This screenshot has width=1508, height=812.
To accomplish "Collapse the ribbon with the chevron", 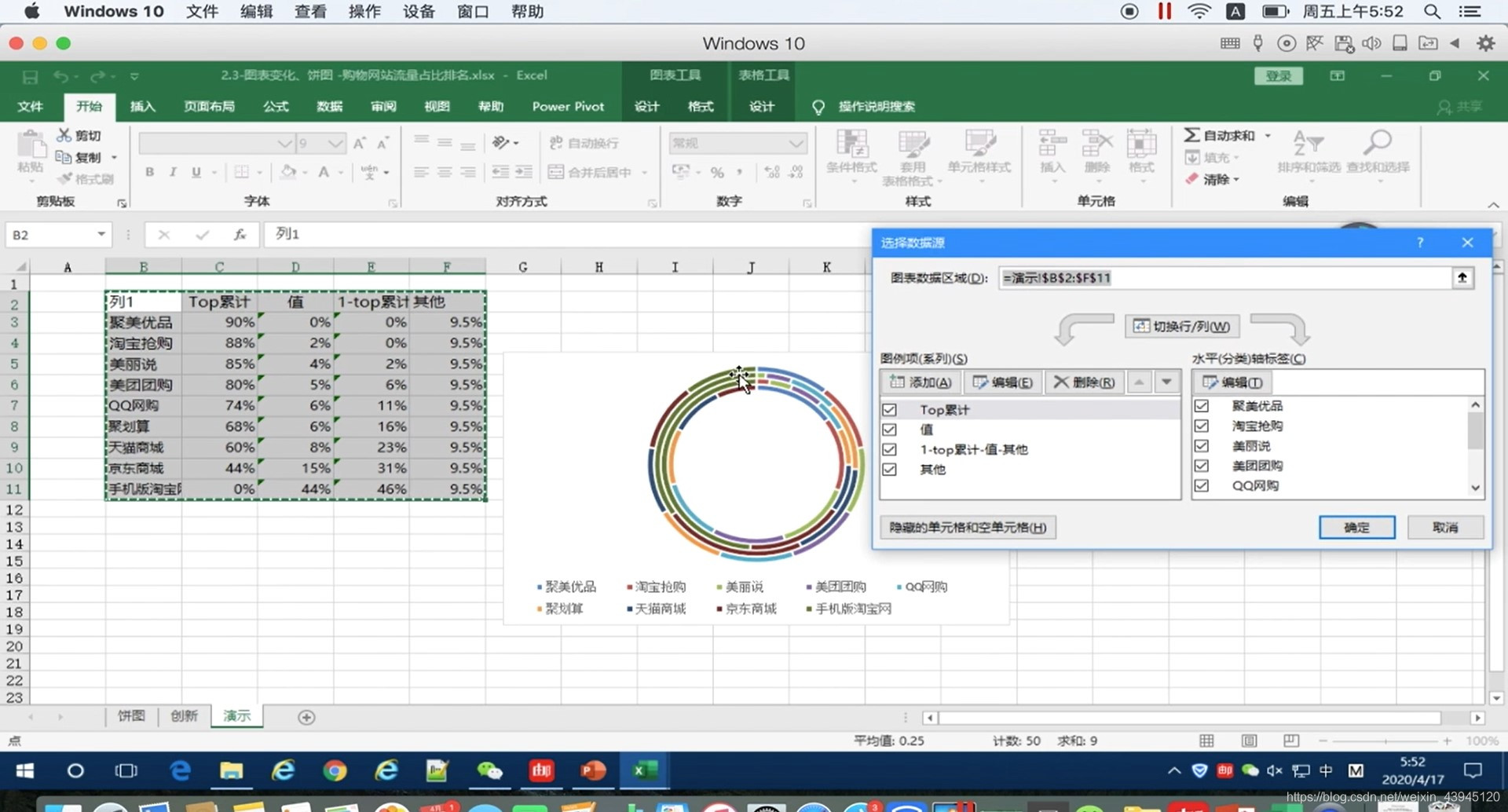I will 1493,205.
